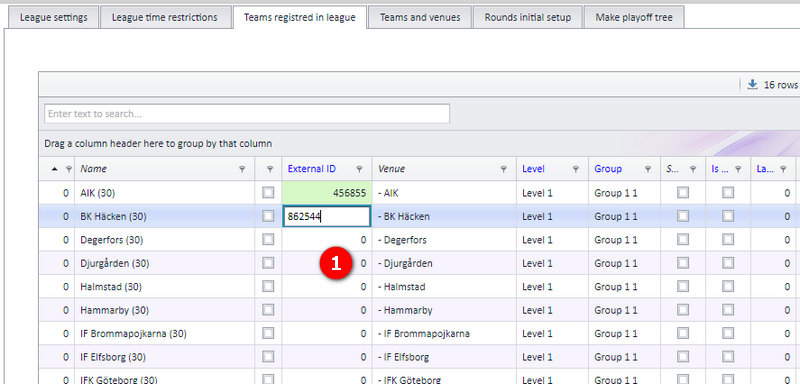
Task: Click Level 1 cell in AIK row
Action: point(553,193)
